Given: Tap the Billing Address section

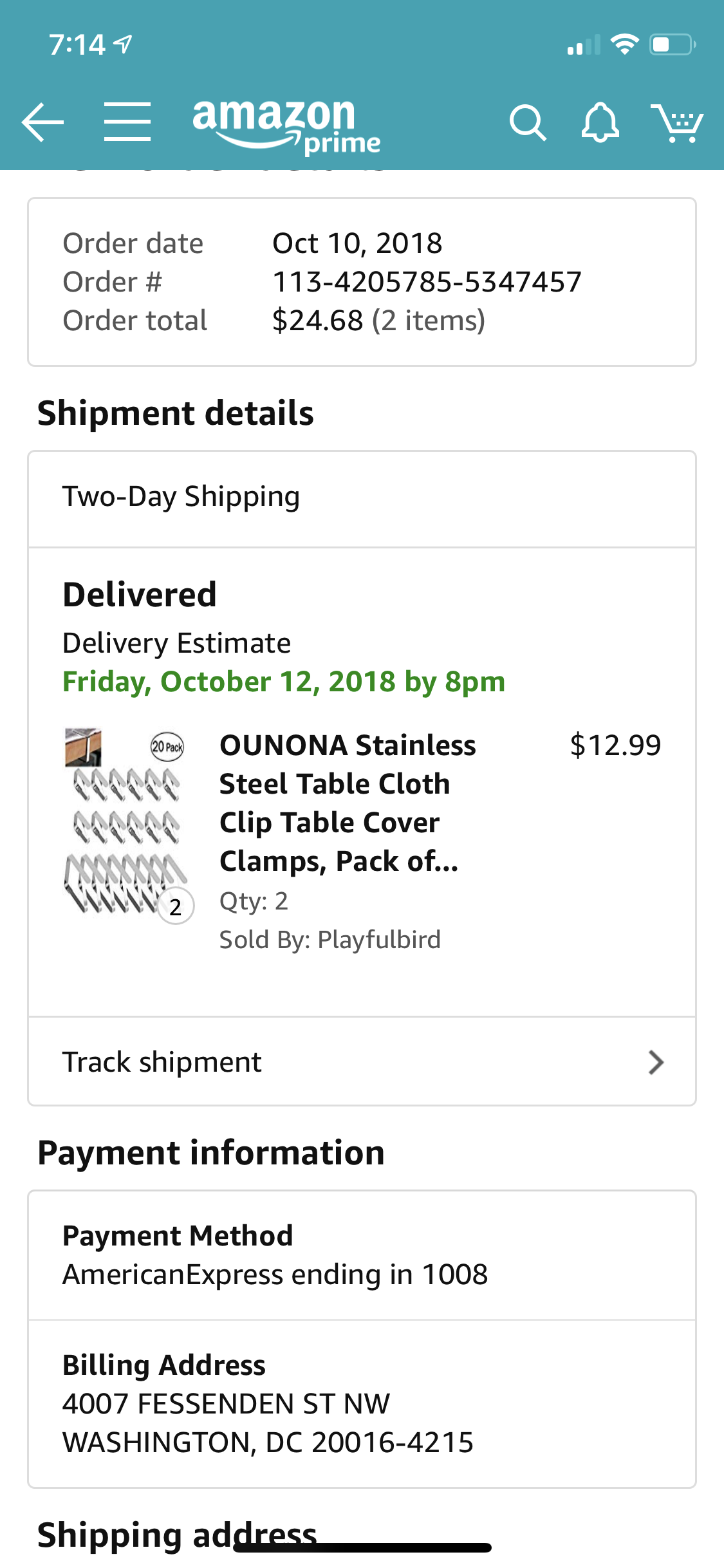Looking at the screenshot, I should [x=362, y=1403].
